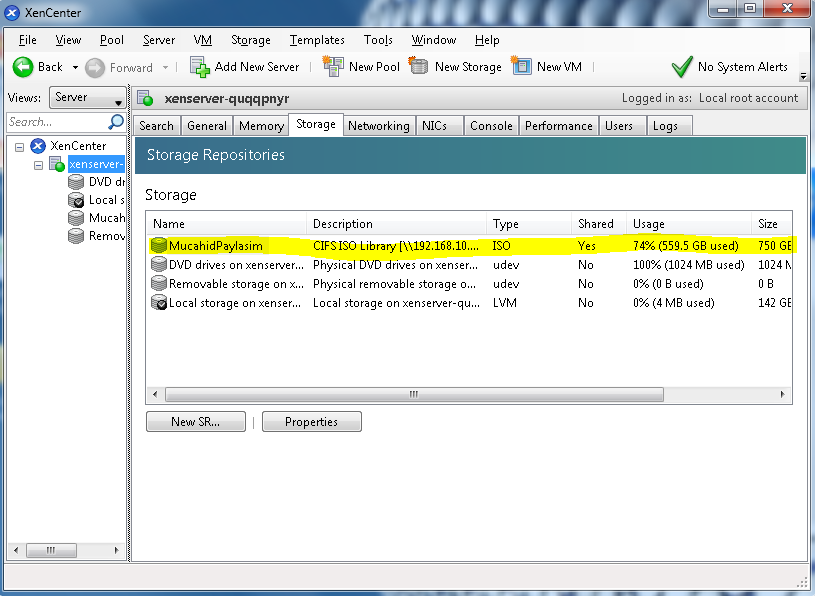The height and width of the screenshot is (596, 815).
Task: Open the Server menu
Action: (x=159, y=40)
